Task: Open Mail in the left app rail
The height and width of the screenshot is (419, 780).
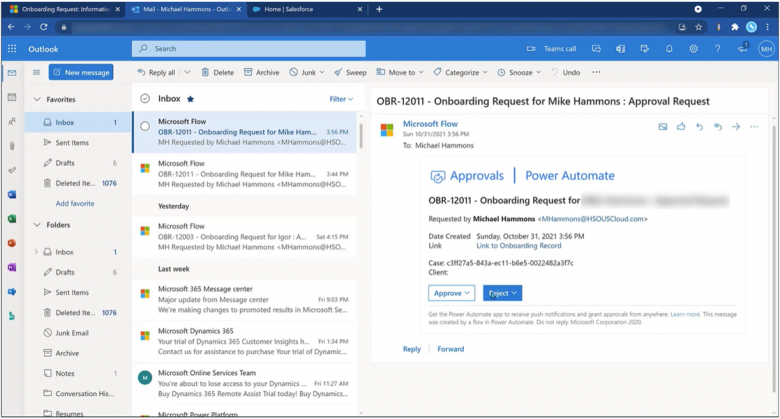Action: pos(12,73)
